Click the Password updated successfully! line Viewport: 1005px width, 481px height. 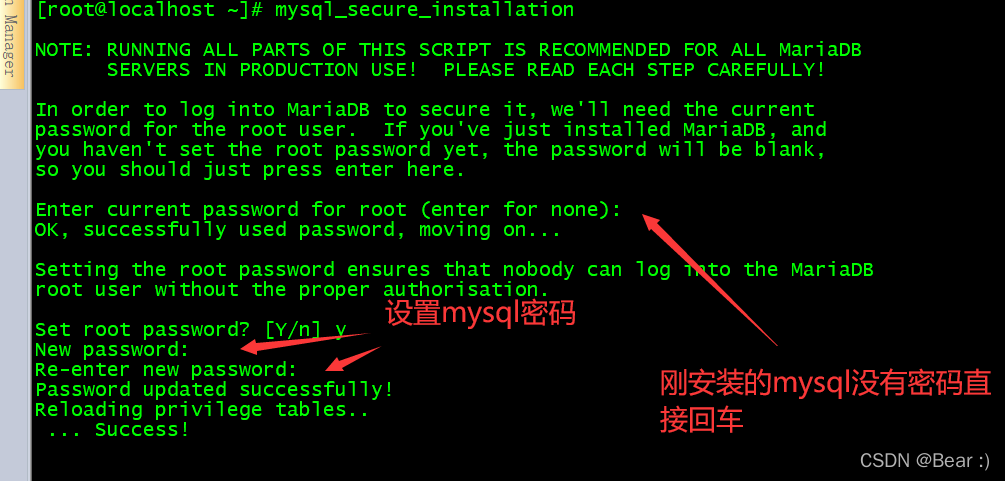coord(215,389)
